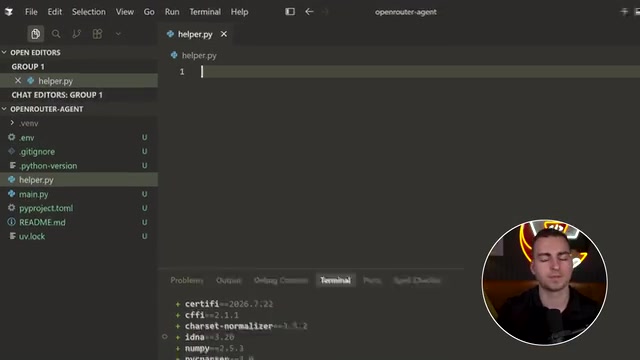Click the openrouter-agent title search box

coord(406,12)
